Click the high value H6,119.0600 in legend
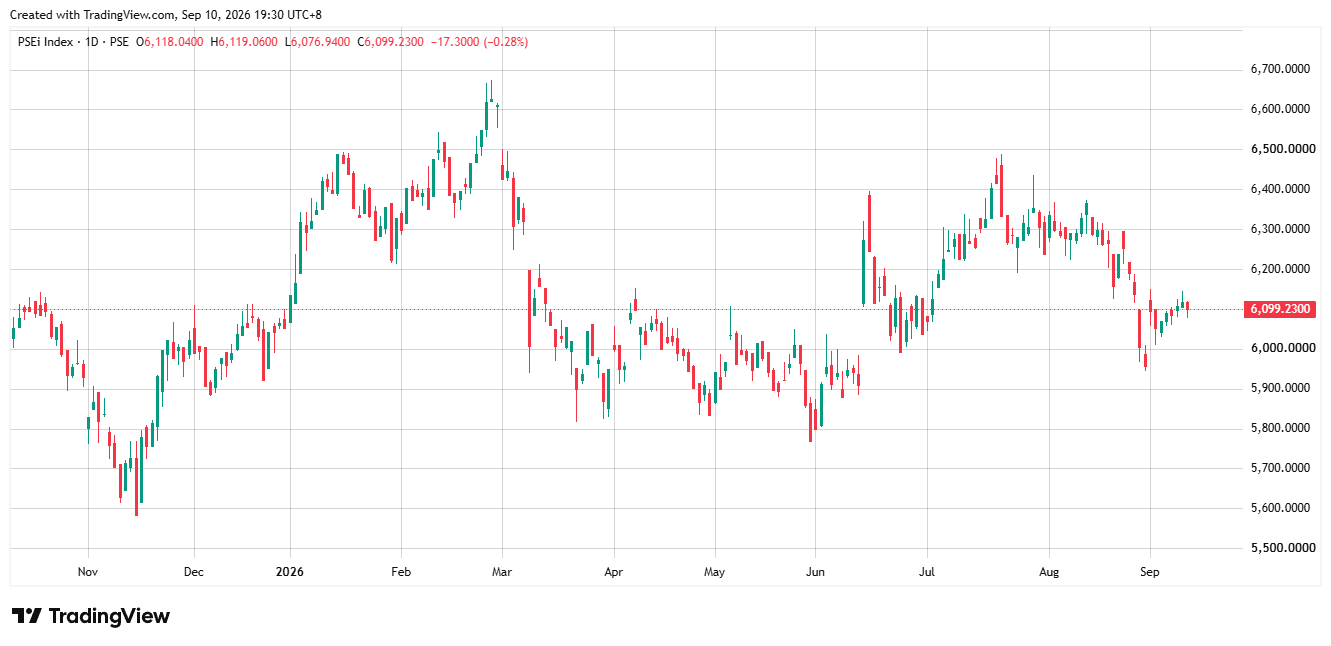1331x646 pixels. 245,42
